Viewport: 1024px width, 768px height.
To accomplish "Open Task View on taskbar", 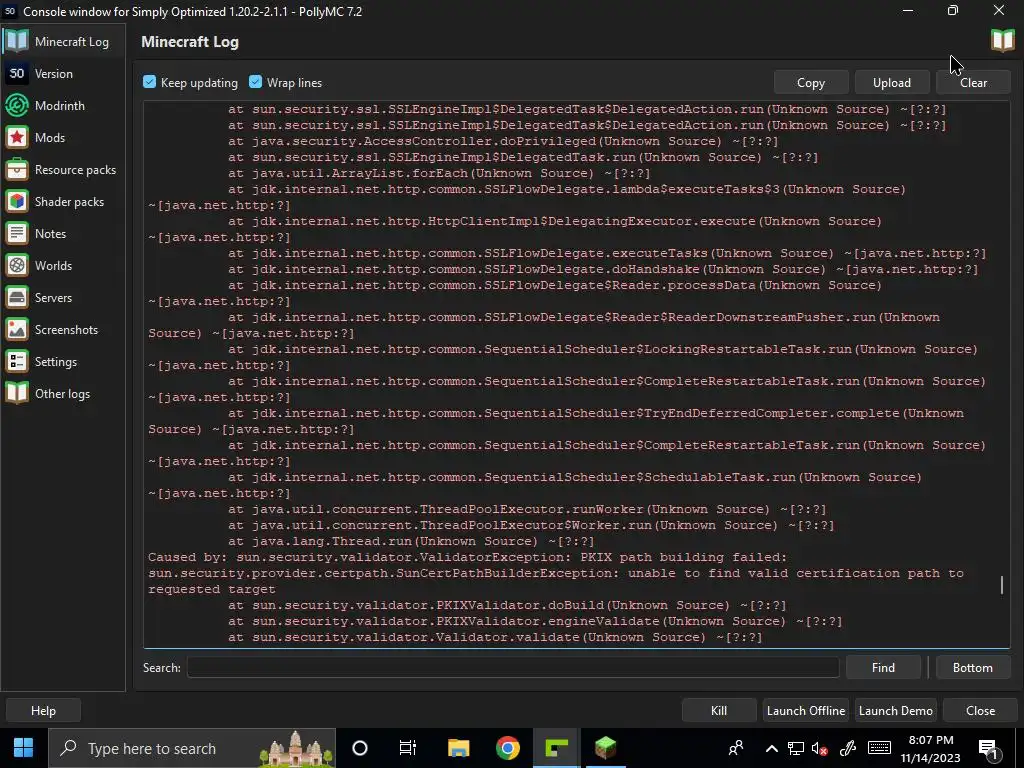I will 408,748.
